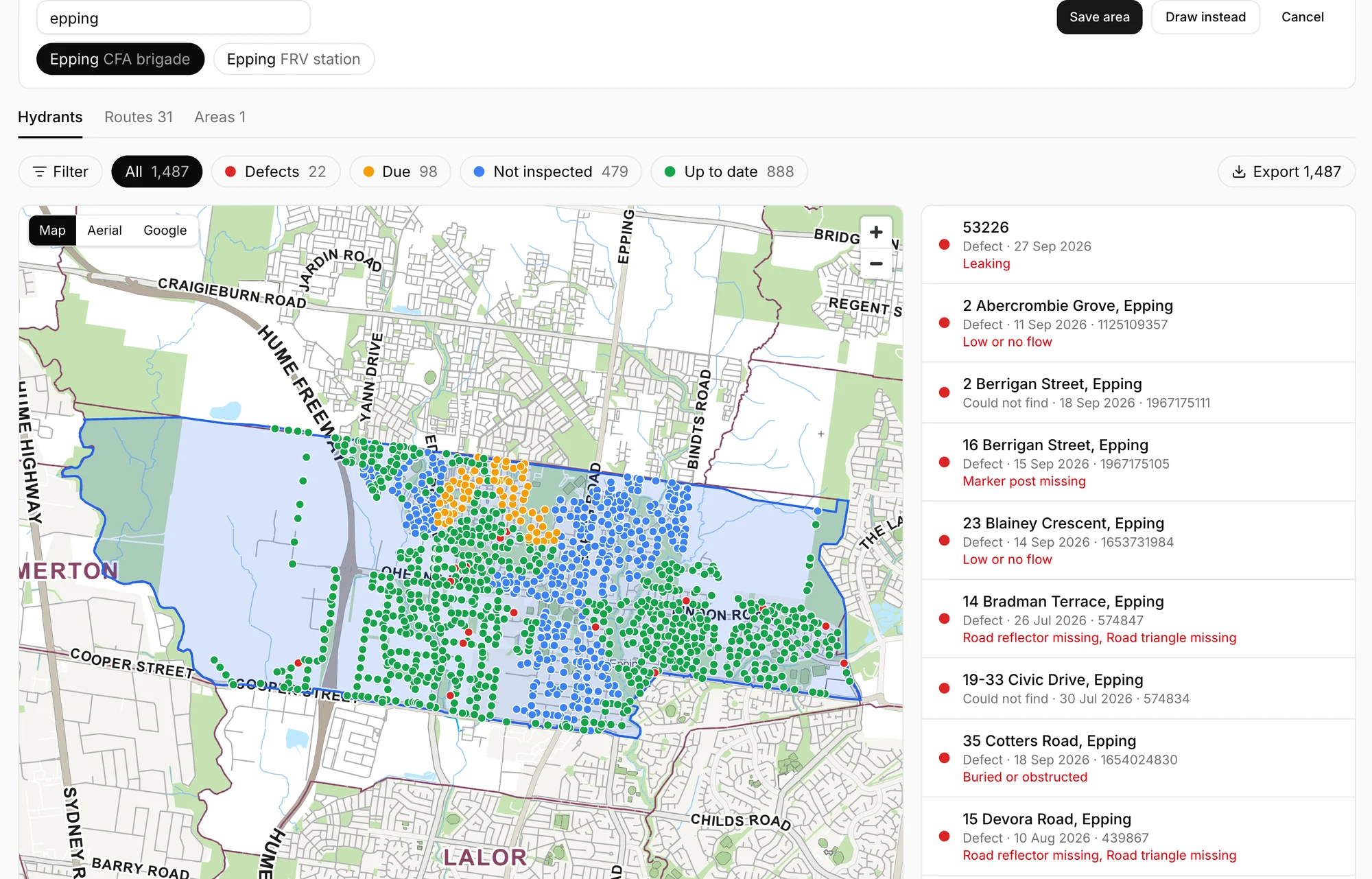Zoom out the map with minus button
Screen dimensions: 1372x879
[876, 263]
